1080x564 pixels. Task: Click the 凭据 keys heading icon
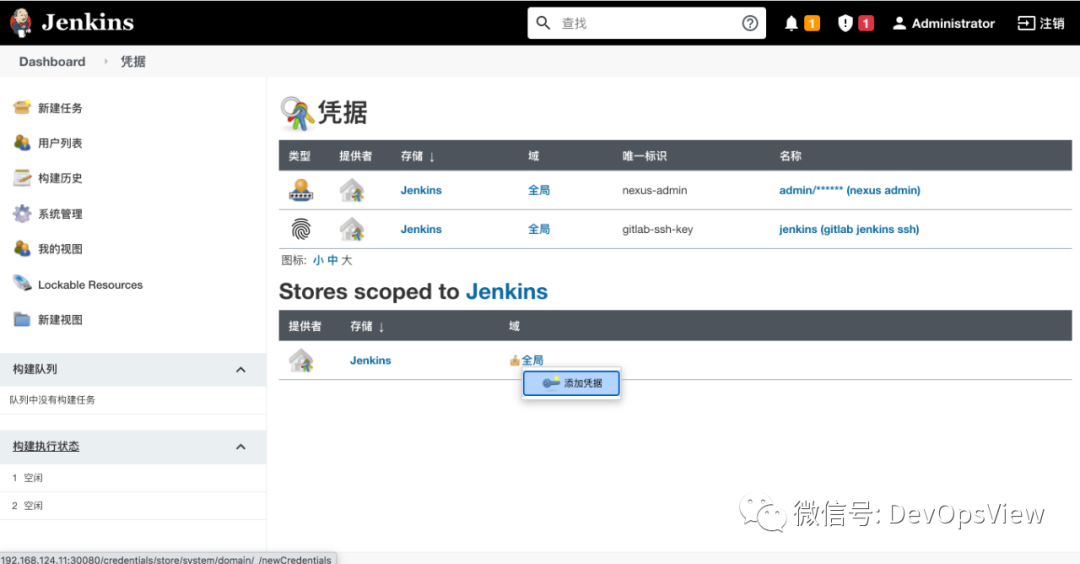296,114
